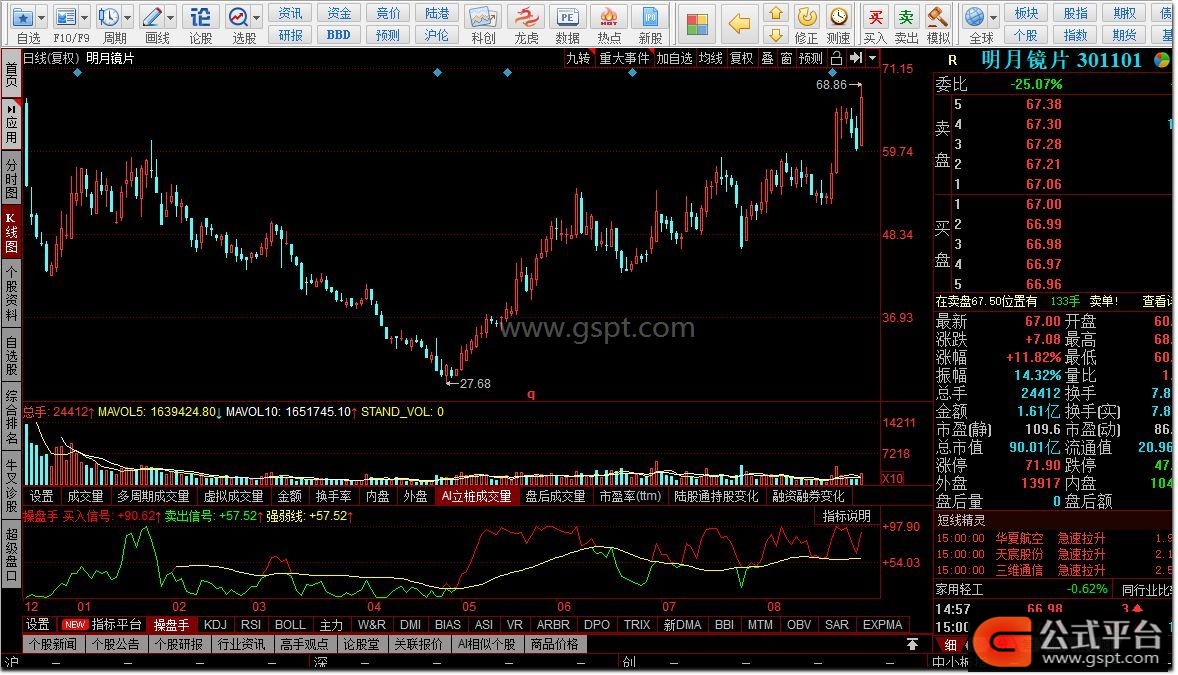Click the scroll-to-top arrow icon at bottom

(912, 644)
